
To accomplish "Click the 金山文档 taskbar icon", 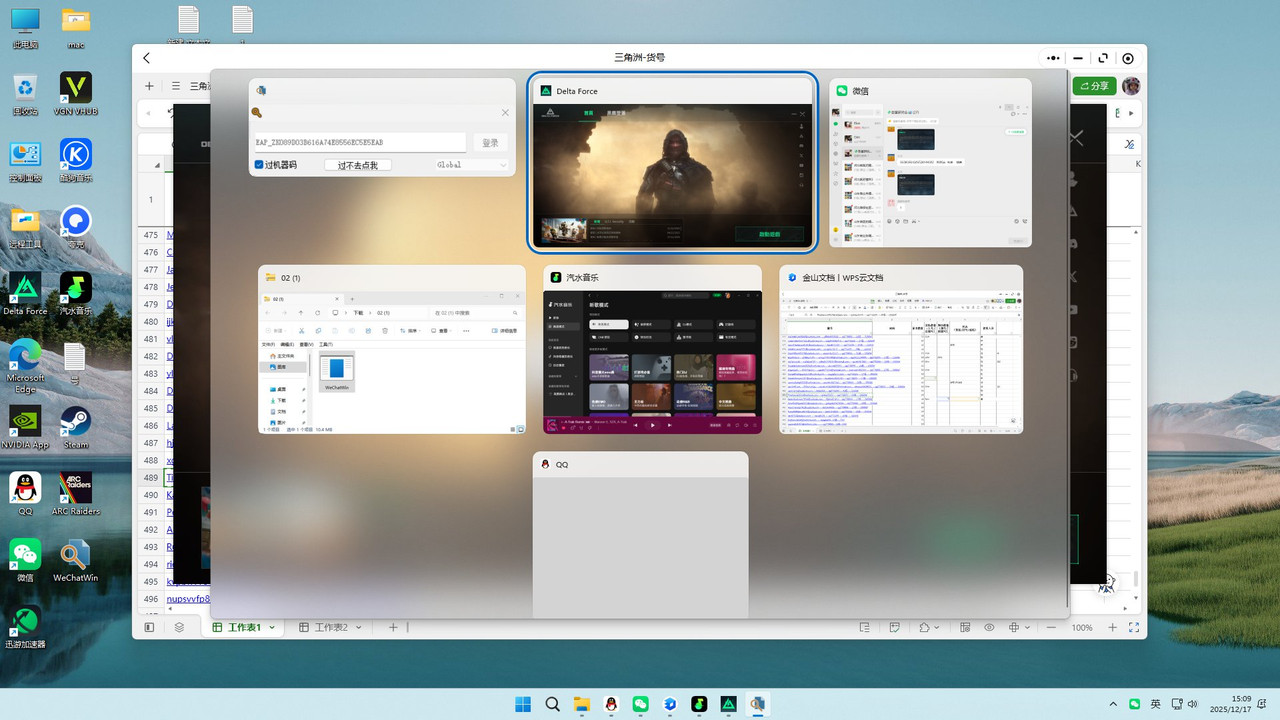I will [670, 704].
